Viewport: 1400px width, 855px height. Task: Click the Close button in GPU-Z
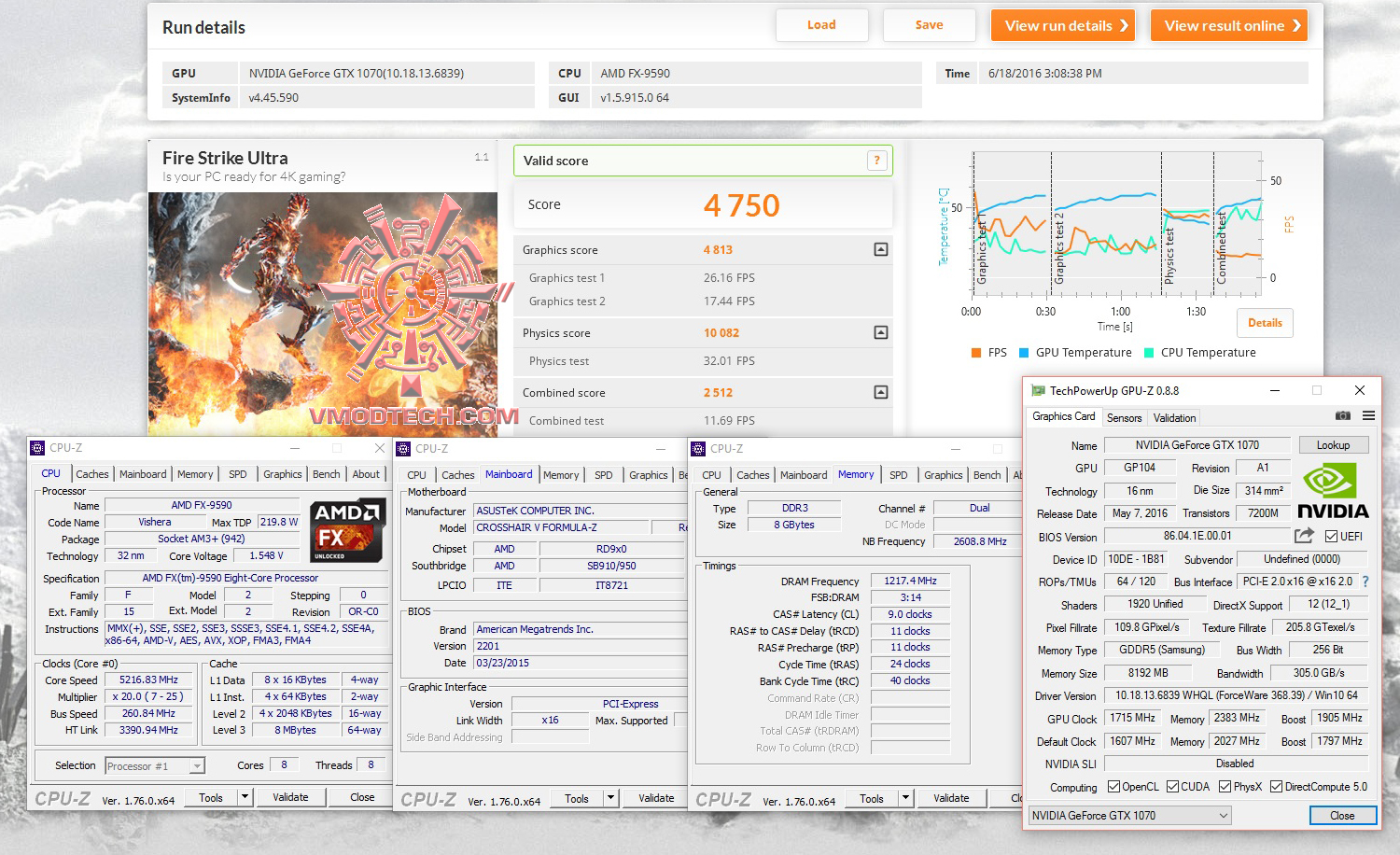coord(1342,816)
